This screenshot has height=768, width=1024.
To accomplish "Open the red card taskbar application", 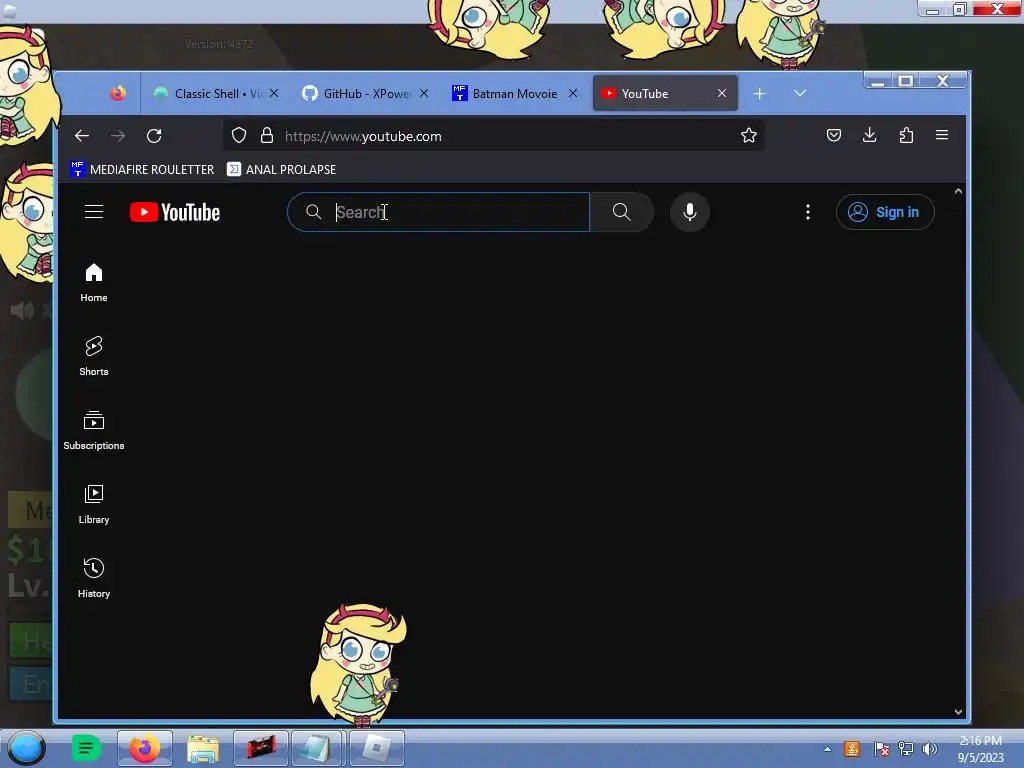I will tap(261, 748).
